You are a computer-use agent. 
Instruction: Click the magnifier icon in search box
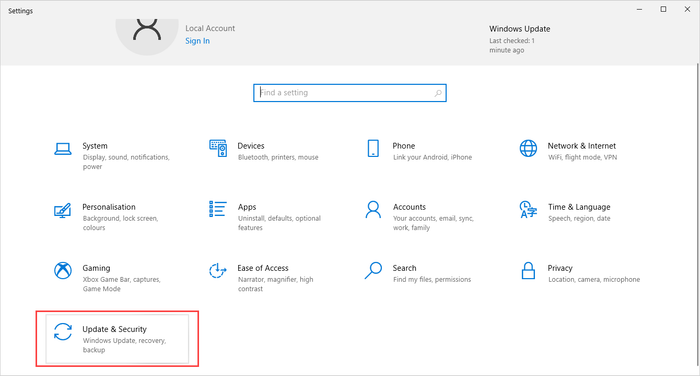(438, 93)
